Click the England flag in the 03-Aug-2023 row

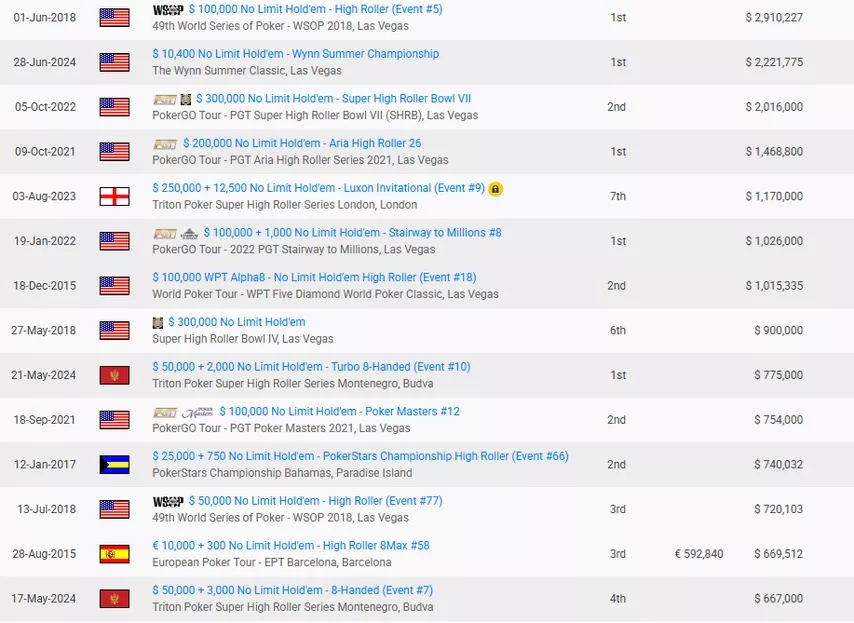click(114, 196)
